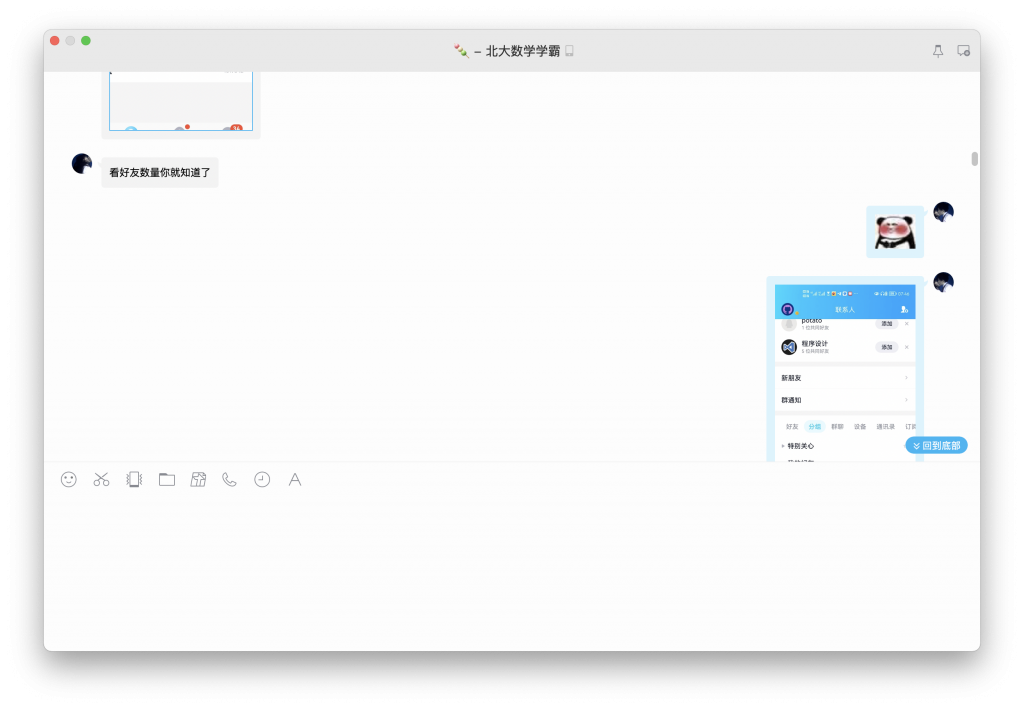The height and width of the screenshot is (709, 1024).
Task: Click the red packet gift icon
Action: [x=198, y=480]
